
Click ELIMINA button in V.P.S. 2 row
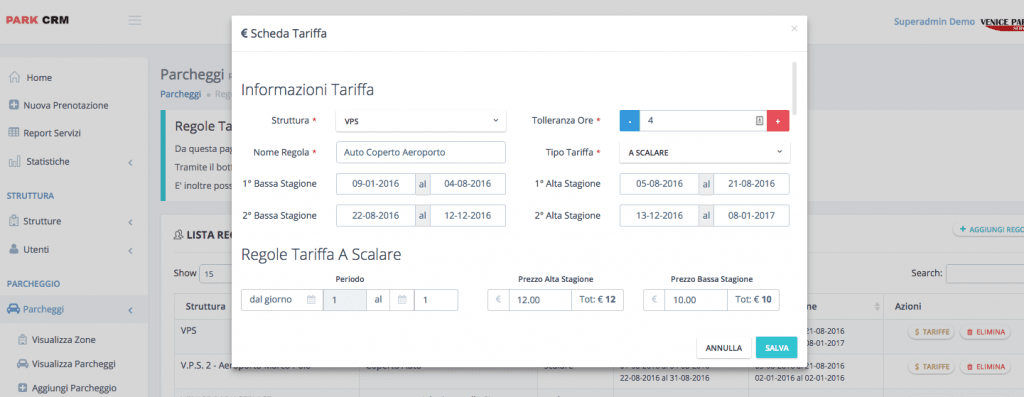pos(984,367)
